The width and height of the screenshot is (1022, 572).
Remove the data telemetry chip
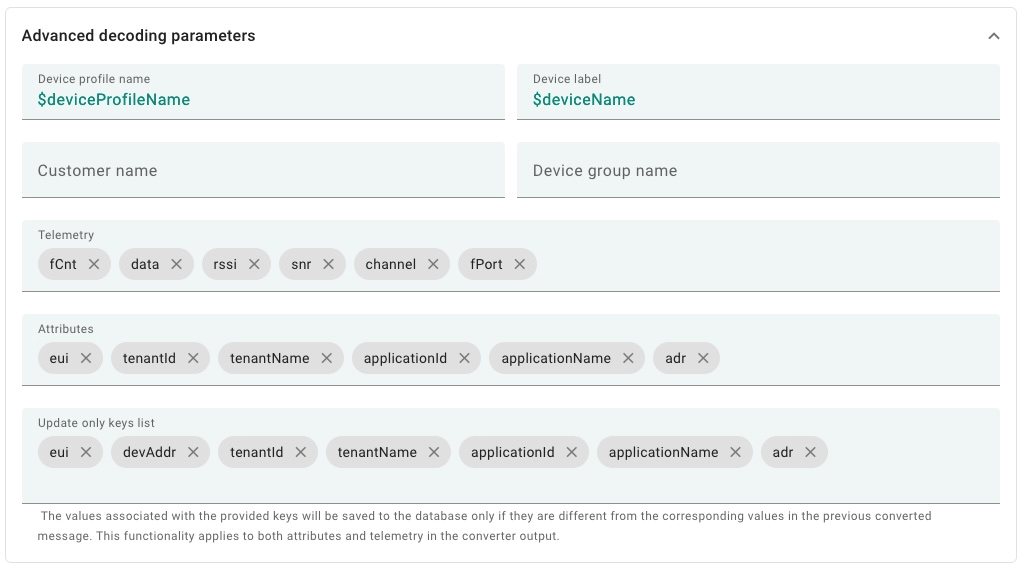click(x=176, y=264)
